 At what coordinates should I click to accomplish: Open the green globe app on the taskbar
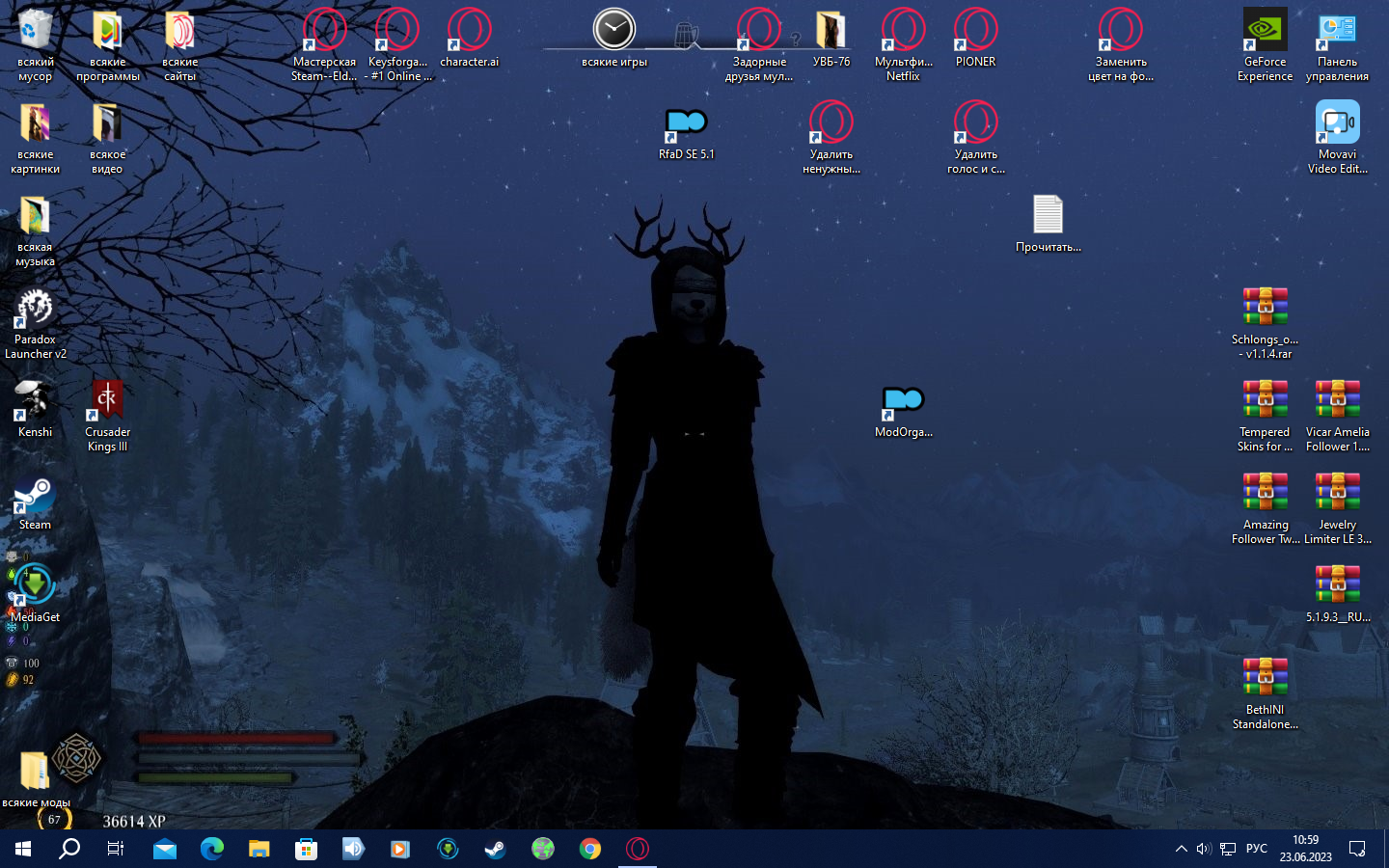[x=543, y=849]
